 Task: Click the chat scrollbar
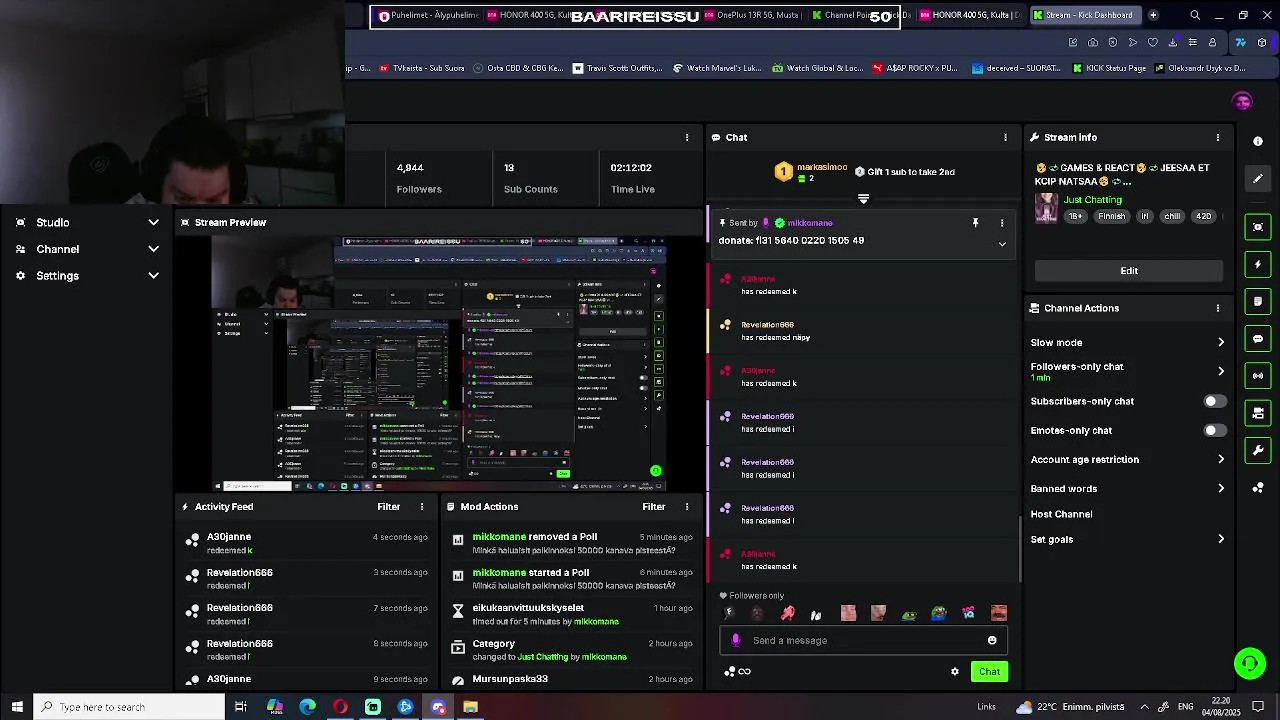(x=1020, y=548)
